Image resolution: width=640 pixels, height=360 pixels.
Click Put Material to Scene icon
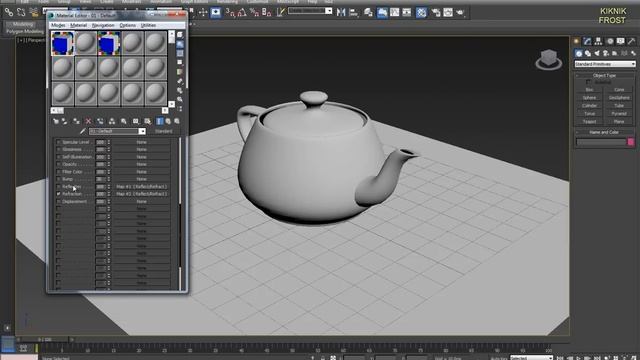tap(64, 121)
